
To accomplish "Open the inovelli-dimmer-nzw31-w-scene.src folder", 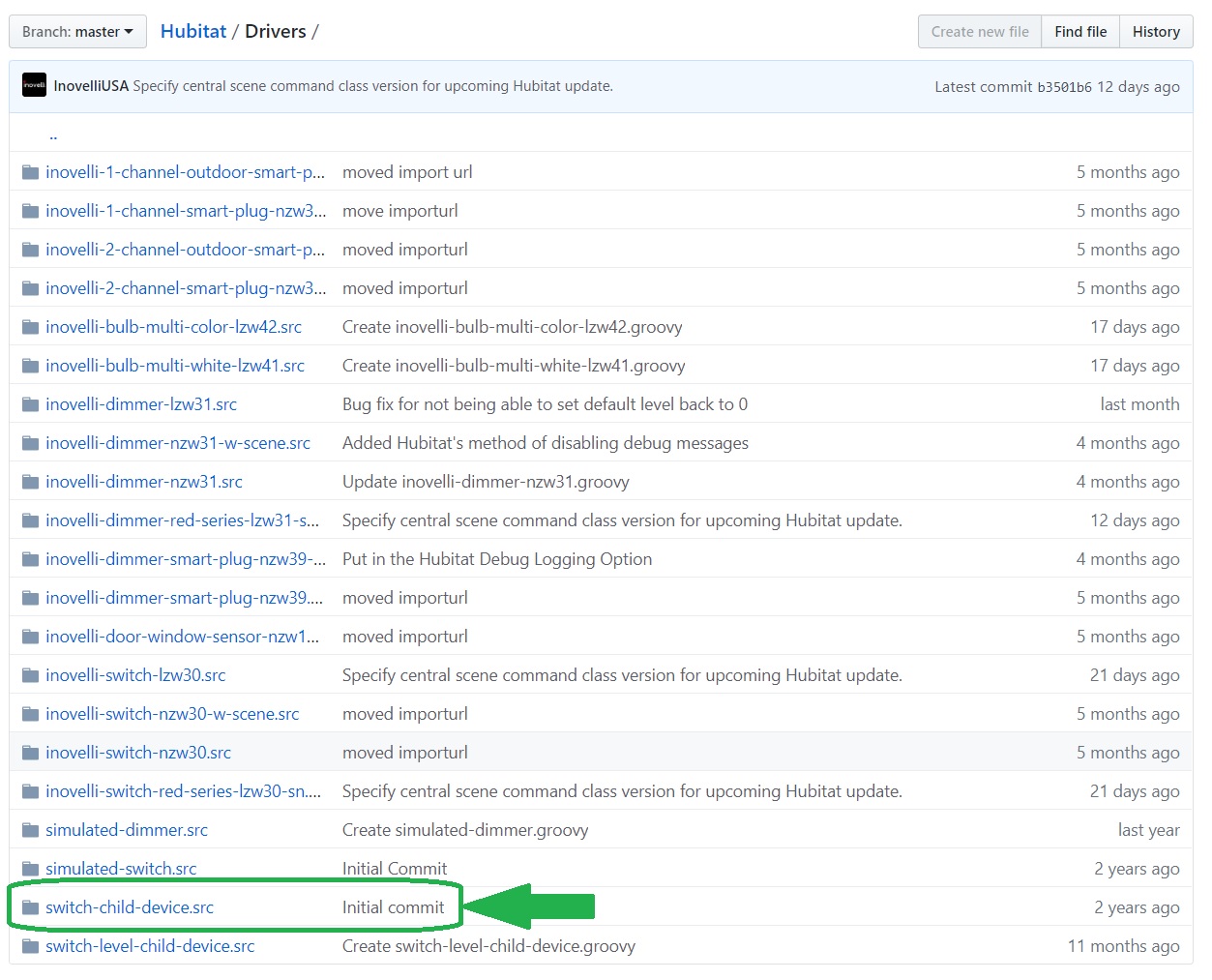I will 178,443.
